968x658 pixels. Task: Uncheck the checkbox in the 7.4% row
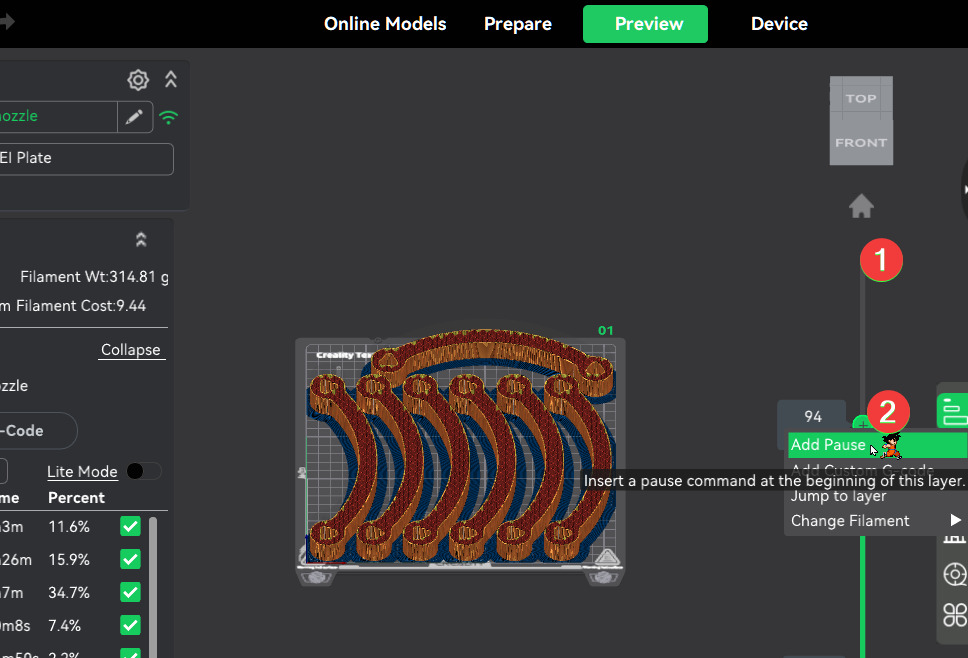coord(130,625)
